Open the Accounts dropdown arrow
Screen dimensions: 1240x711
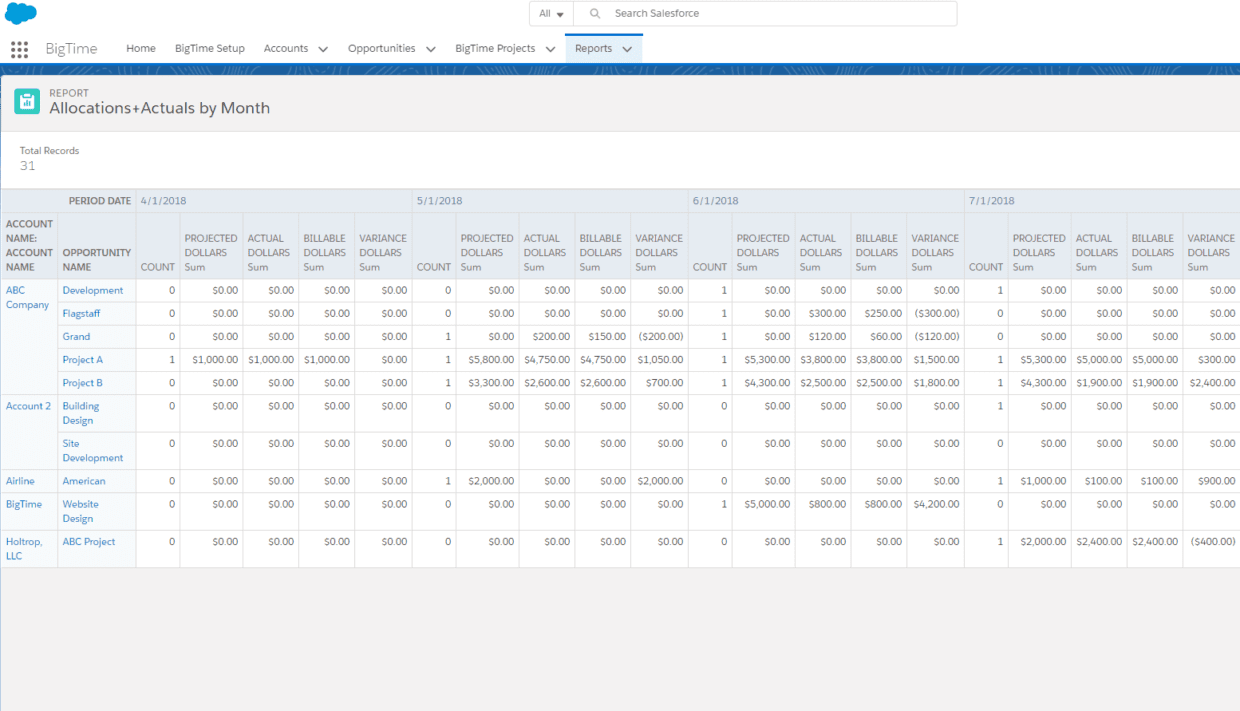323,48
